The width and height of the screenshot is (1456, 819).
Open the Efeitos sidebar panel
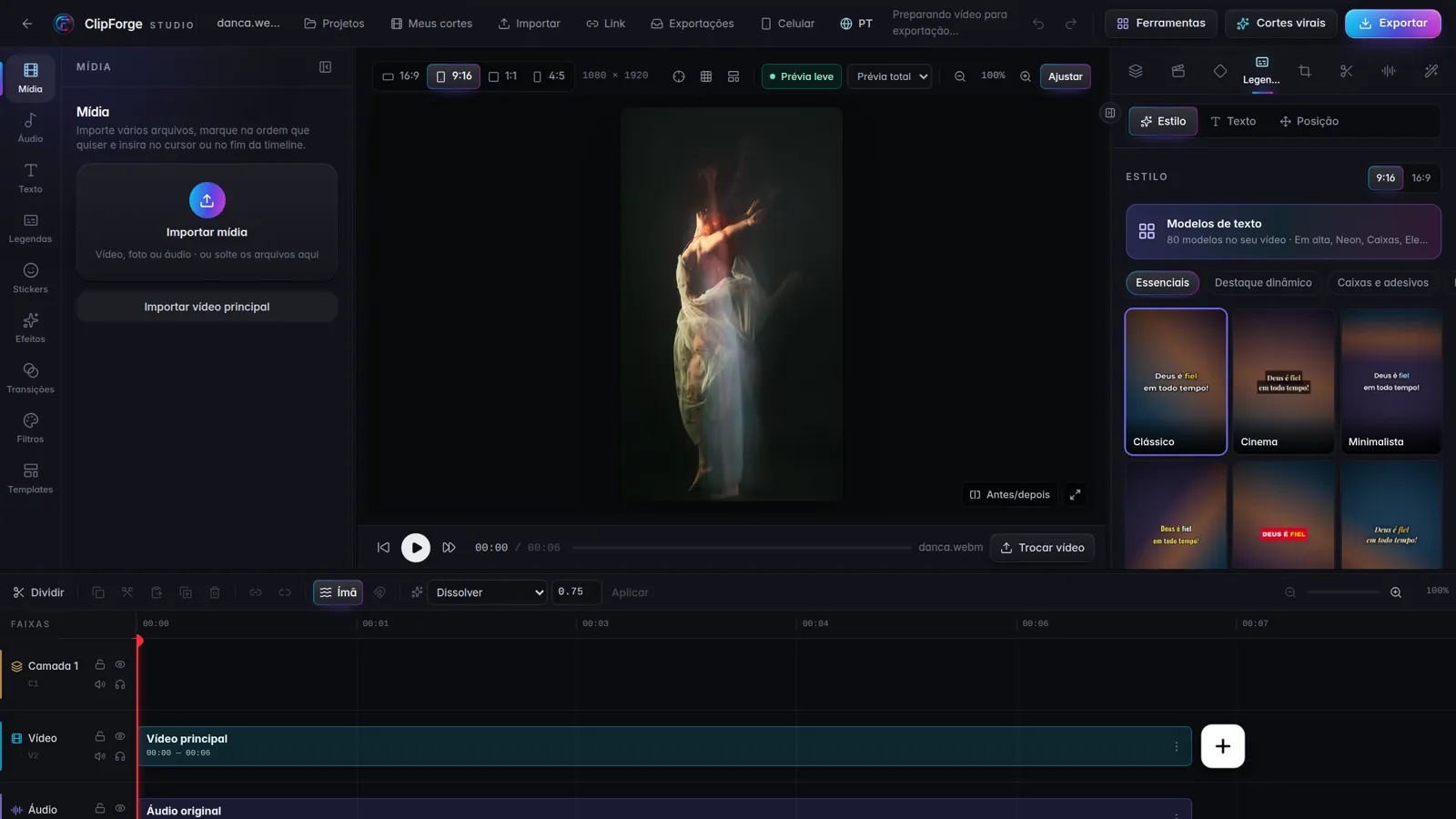tap(30, 329)
